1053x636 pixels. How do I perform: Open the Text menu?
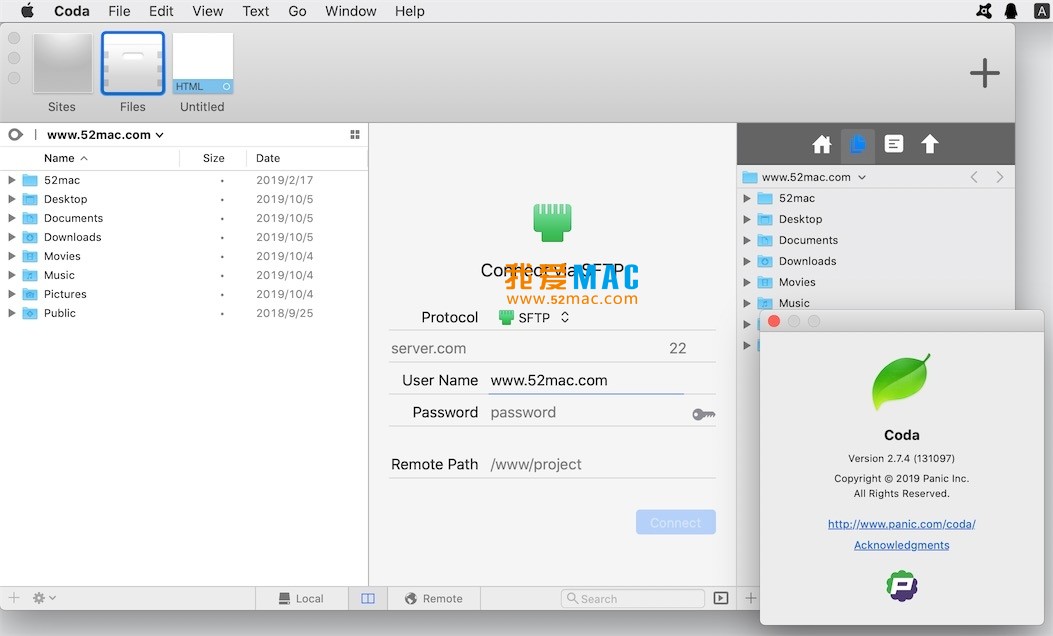point(255,11)
